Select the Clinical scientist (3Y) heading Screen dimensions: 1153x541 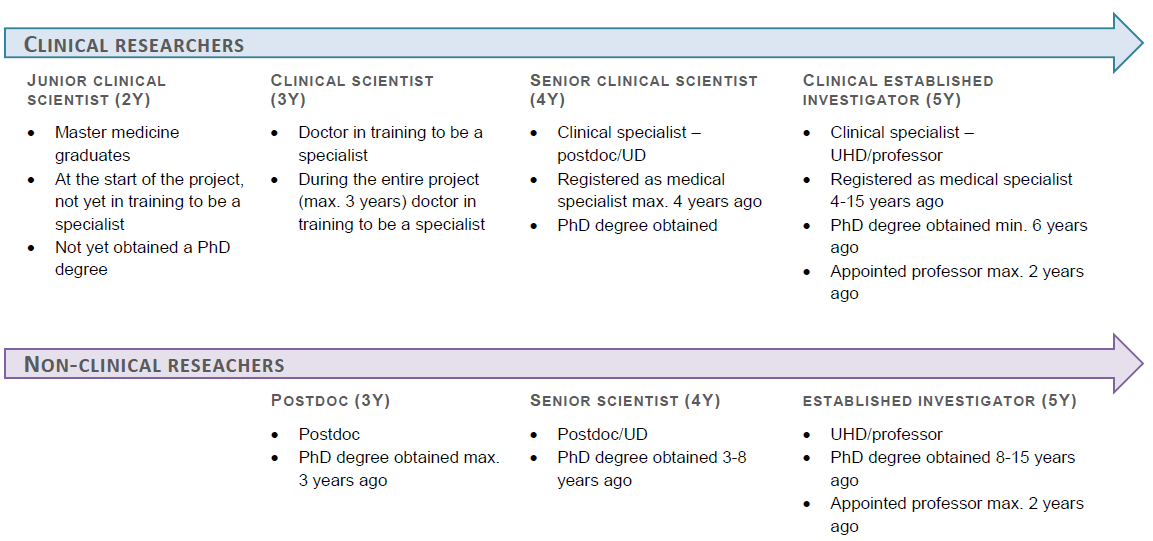point(352,90)
